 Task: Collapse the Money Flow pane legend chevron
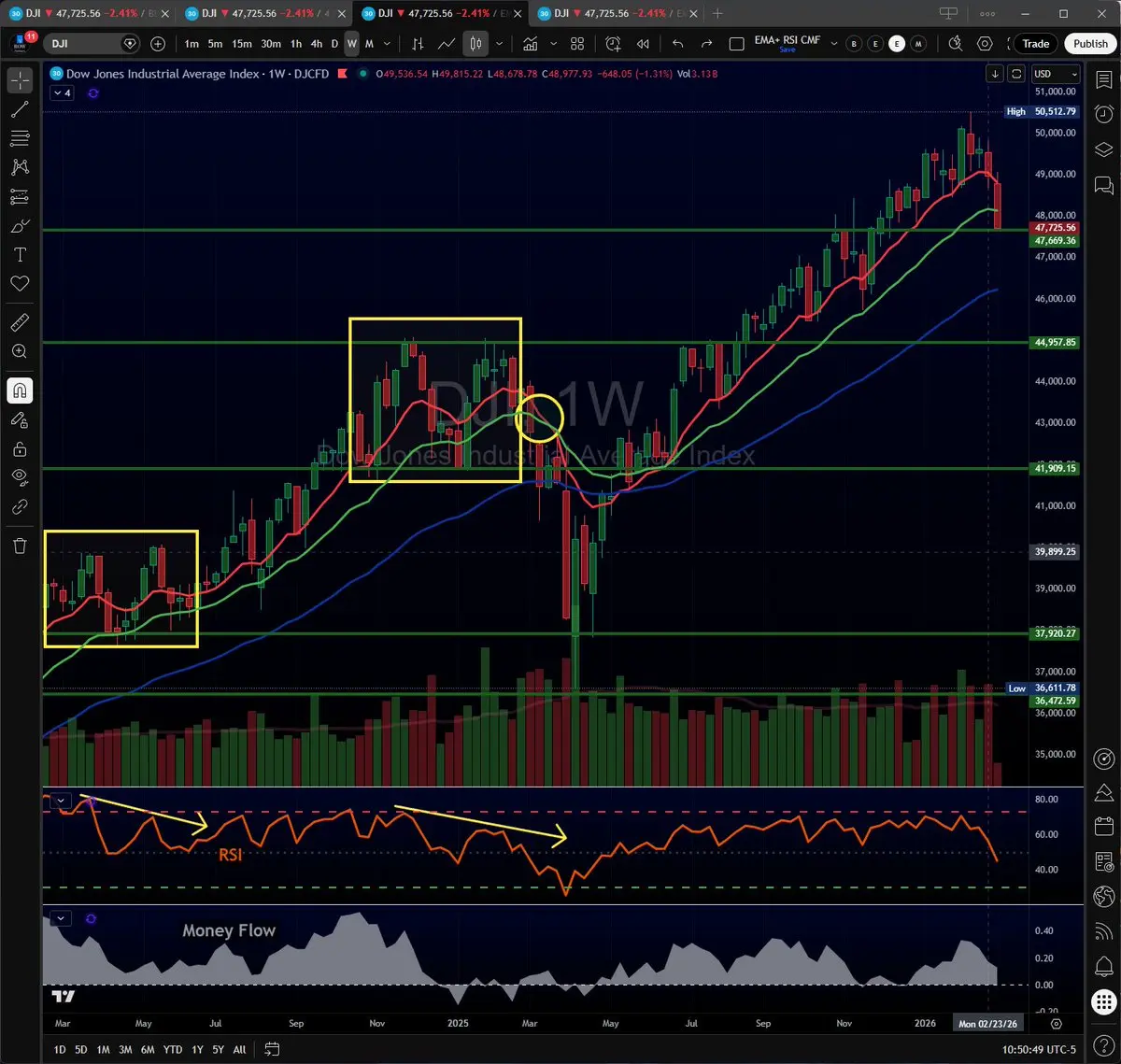[x=61, y=918]
